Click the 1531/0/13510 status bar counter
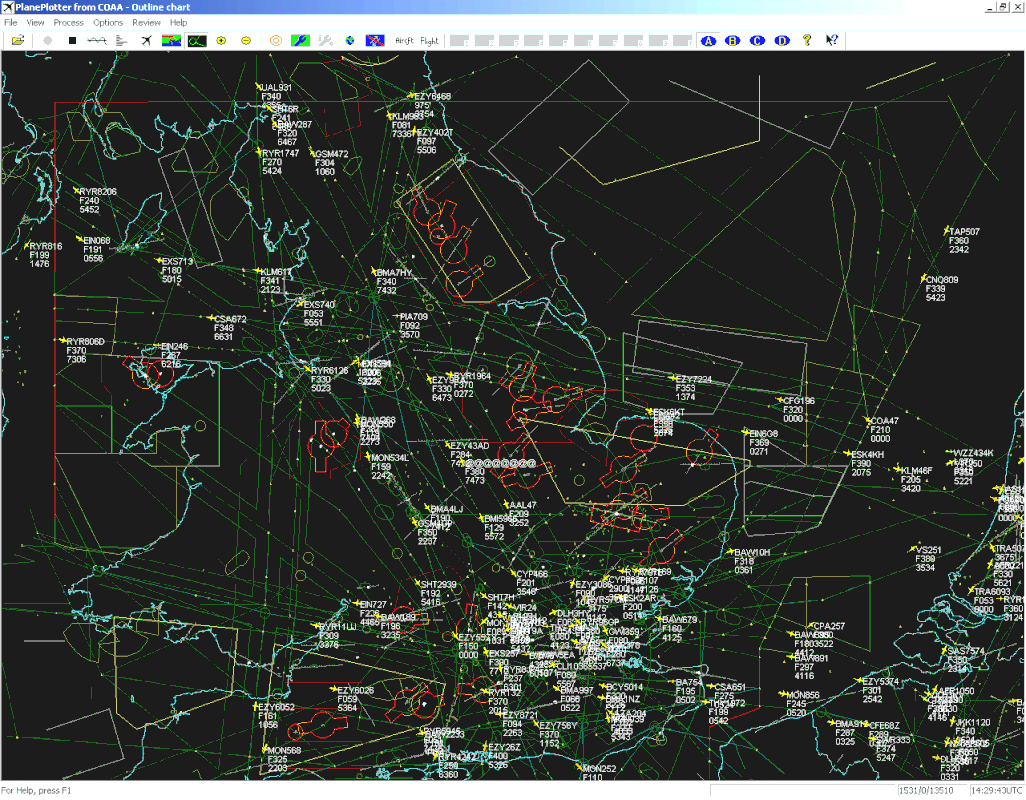The width and height of the screenshot is (1026, 800). pos(926,790)
